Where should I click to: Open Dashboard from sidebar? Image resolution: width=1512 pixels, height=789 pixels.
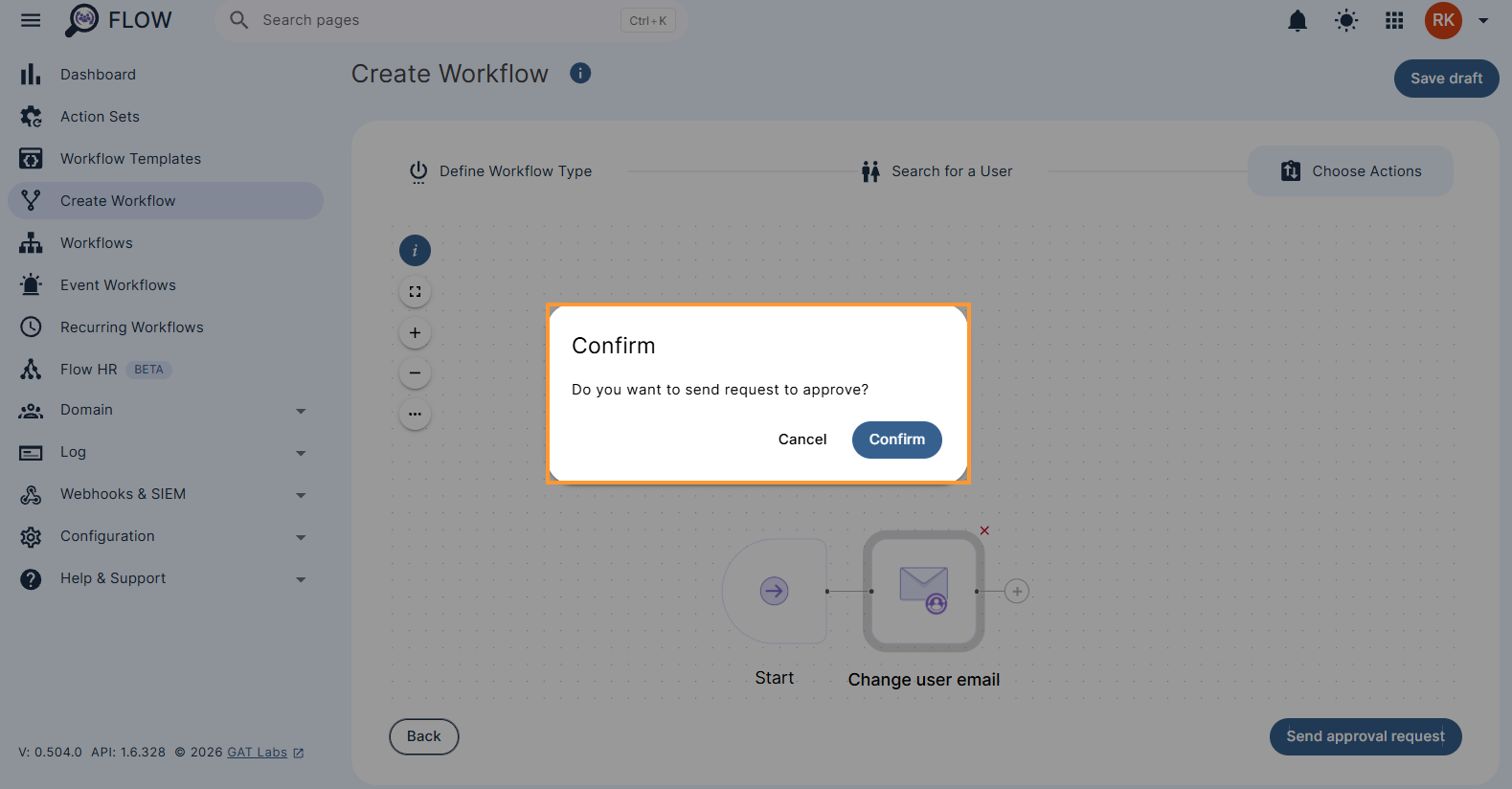point(166,75)
